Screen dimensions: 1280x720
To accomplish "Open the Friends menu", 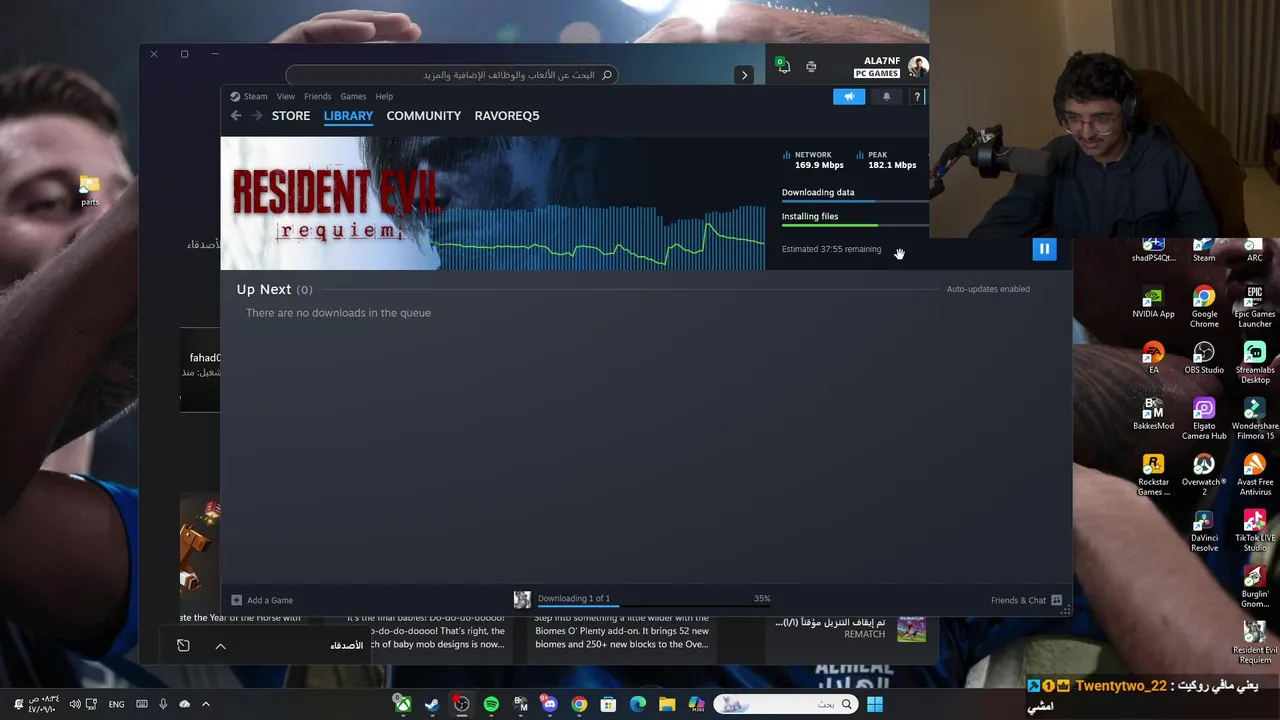I will (317, 97).
